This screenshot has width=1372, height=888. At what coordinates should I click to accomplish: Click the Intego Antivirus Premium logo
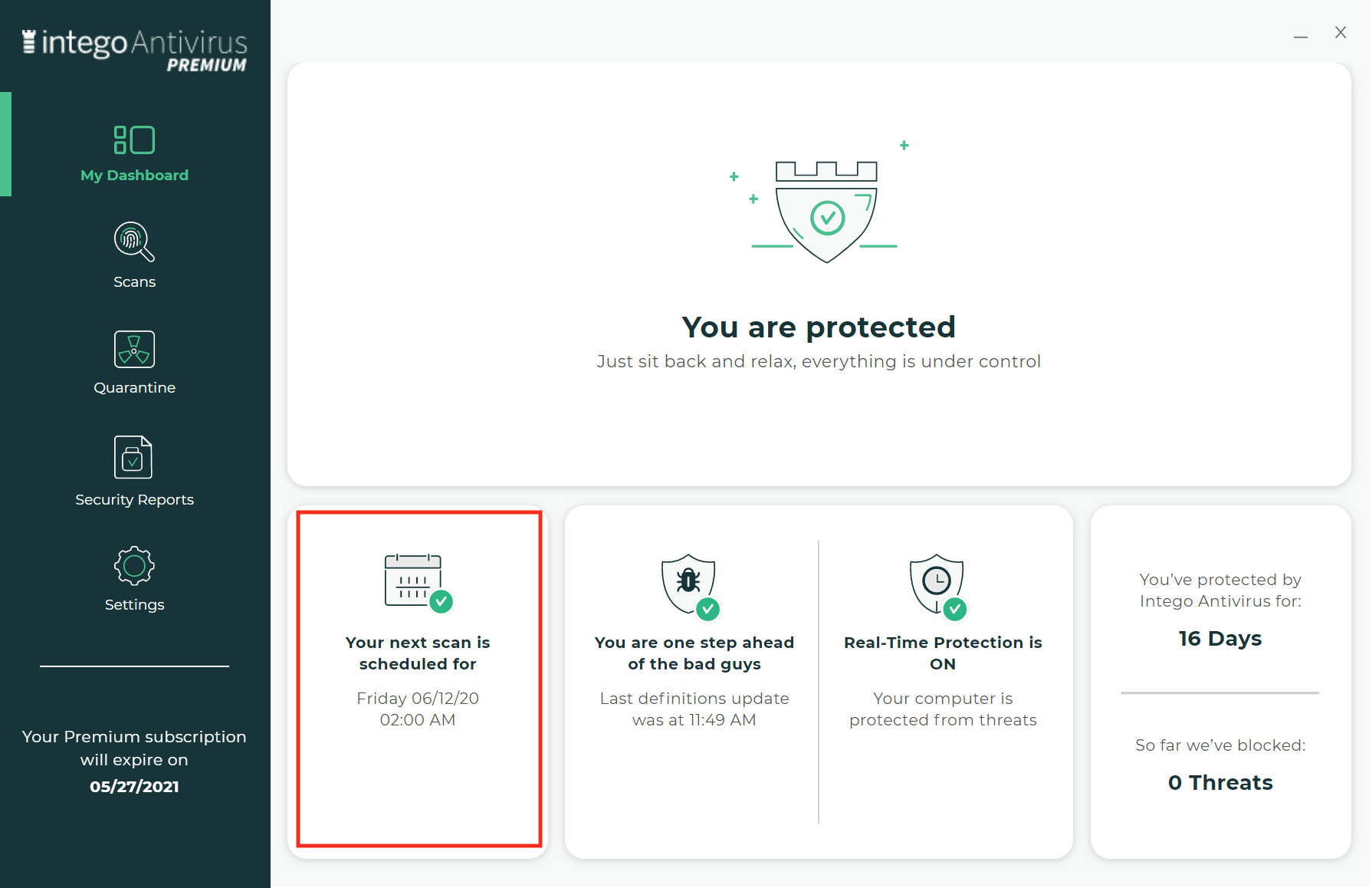pos(134,51)
